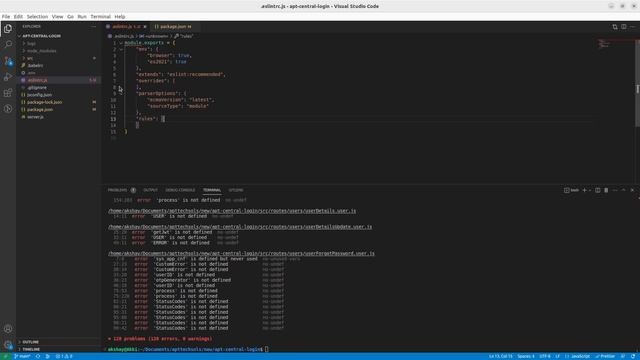Expand the node_modules folder

coord(58,51)
